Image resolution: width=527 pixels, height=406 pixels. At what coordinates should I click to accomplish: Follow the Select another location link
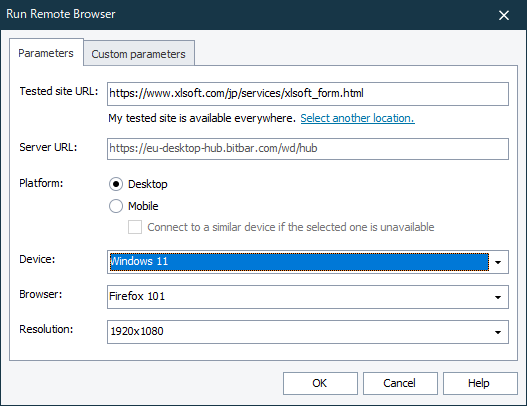click(357, 118)
